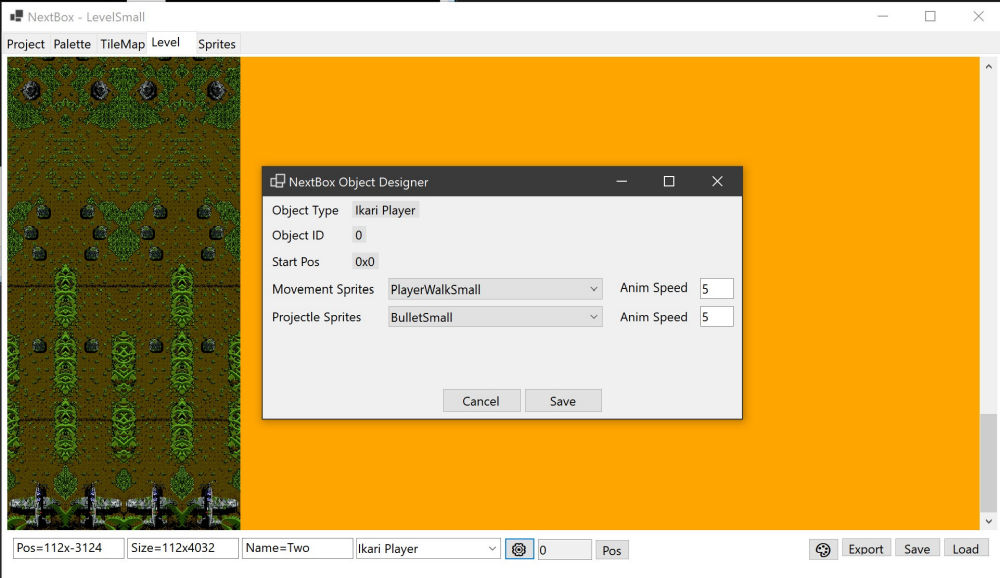Click the Ikari Player object type value
The width and height of the screenshot is (1000, 578).
pyautogui.click(x=385, y=210)
